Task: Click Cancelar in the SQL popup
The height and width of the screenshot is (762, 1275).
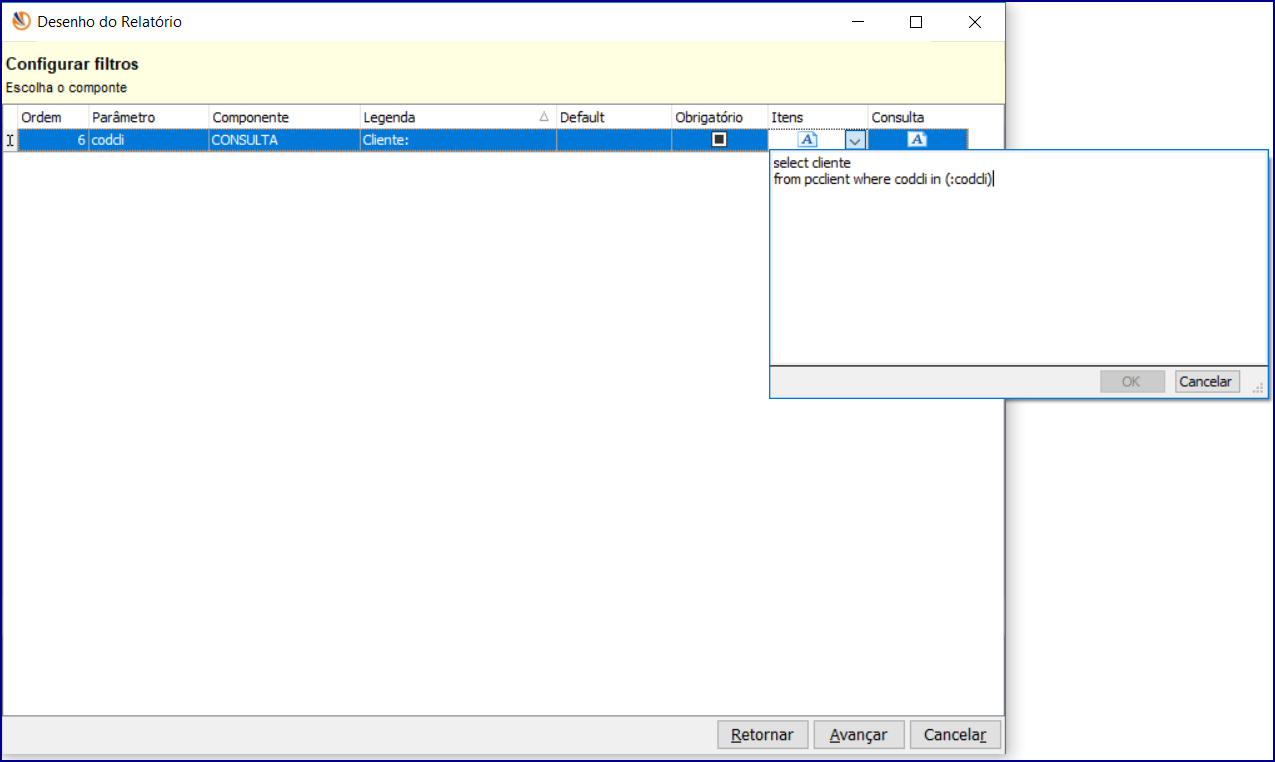Action: tap(1207, 382)
